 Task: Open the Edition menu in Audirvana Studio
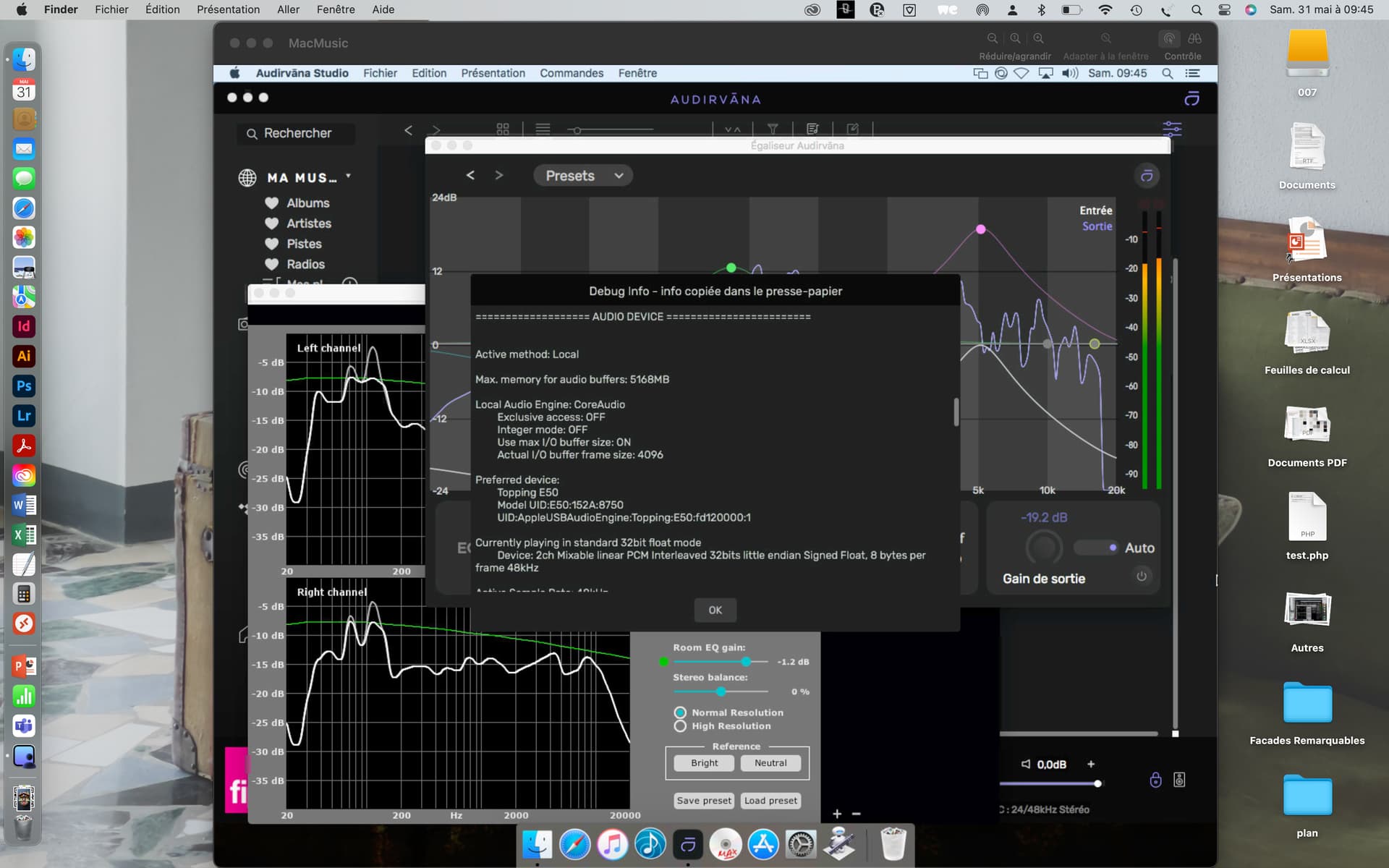[x=429, y=73]
